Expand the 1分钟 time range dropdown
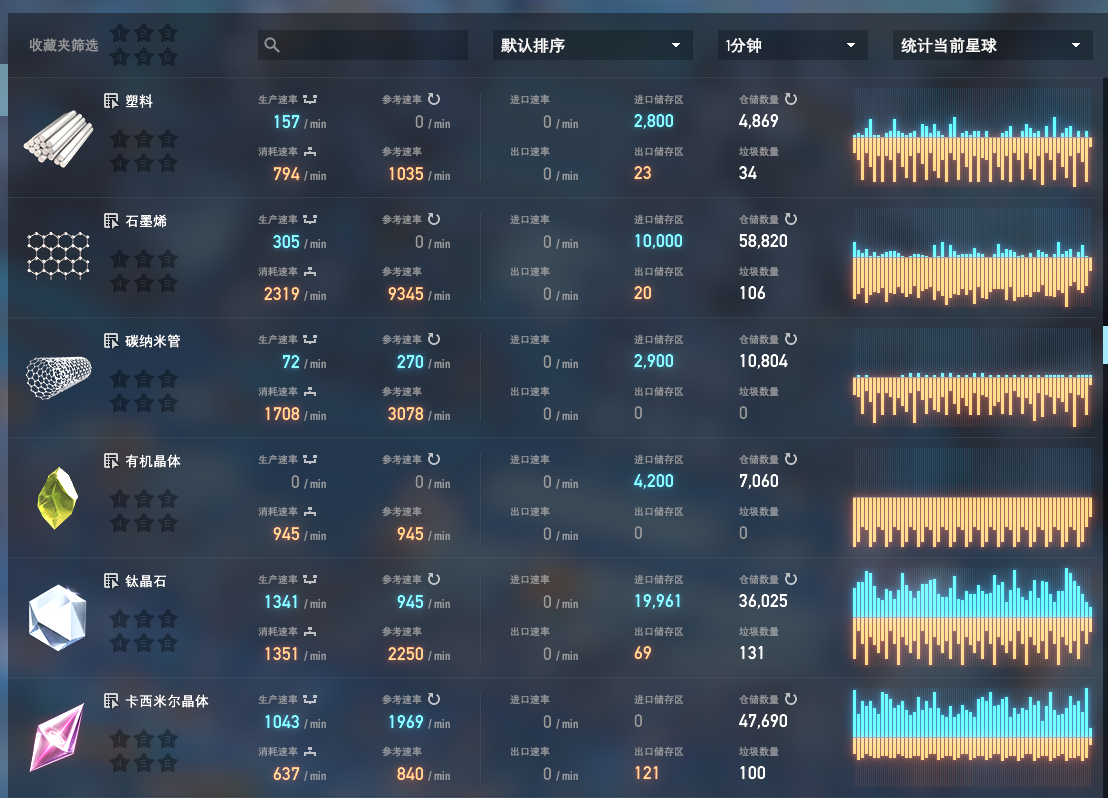Screen dimensions: 1108x798 point(791,45)
